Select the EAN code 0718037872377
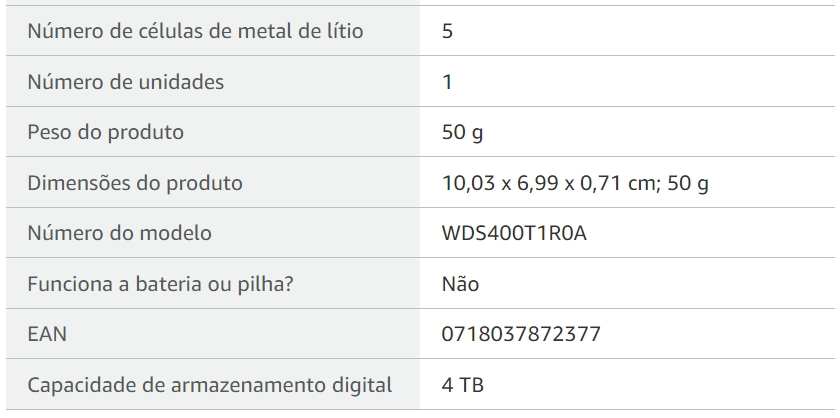This screenshot has height=418, width=840. 521,334
